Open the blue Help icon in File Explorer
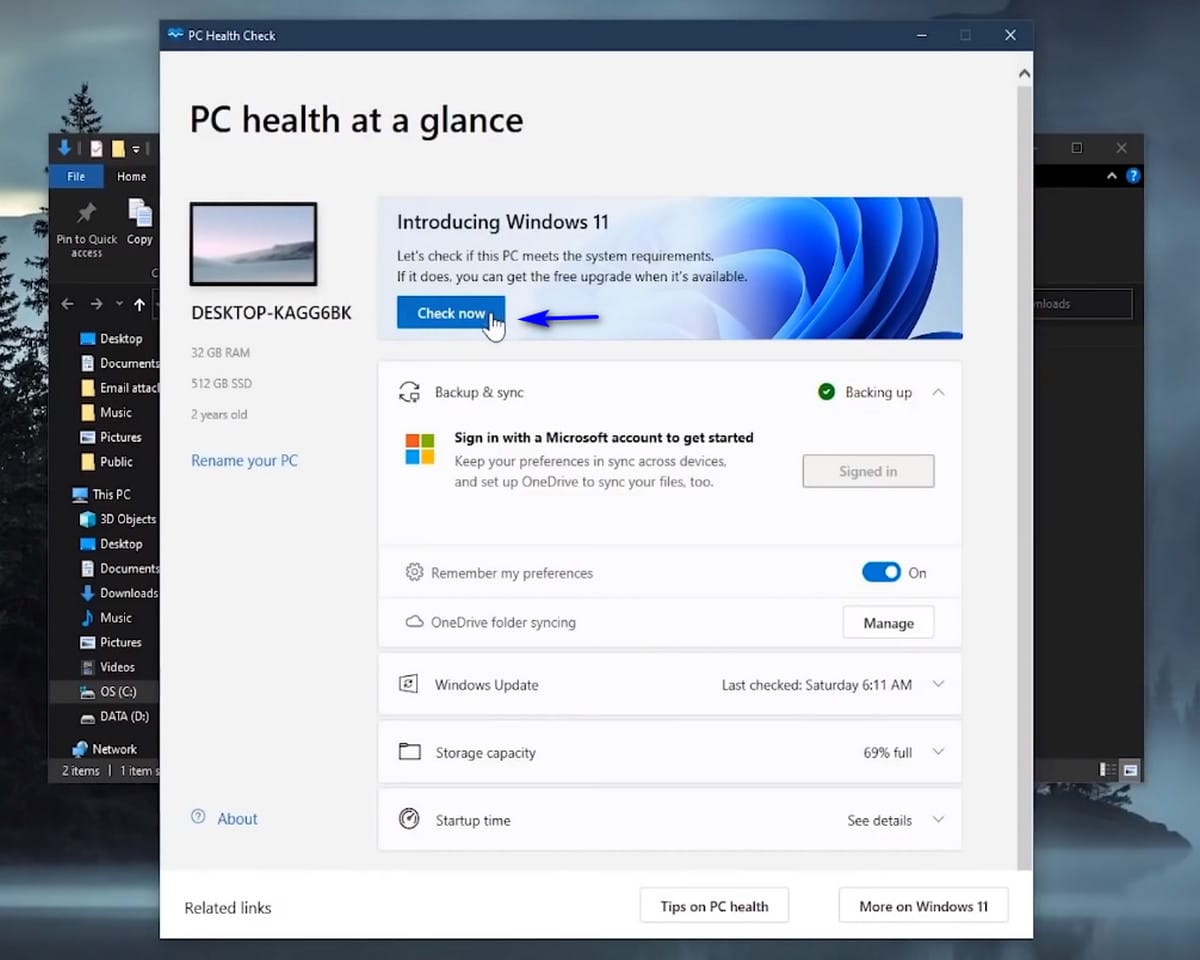This screenshot has height=960, width=1200. pyautogui.click(x=1132, y=176)
